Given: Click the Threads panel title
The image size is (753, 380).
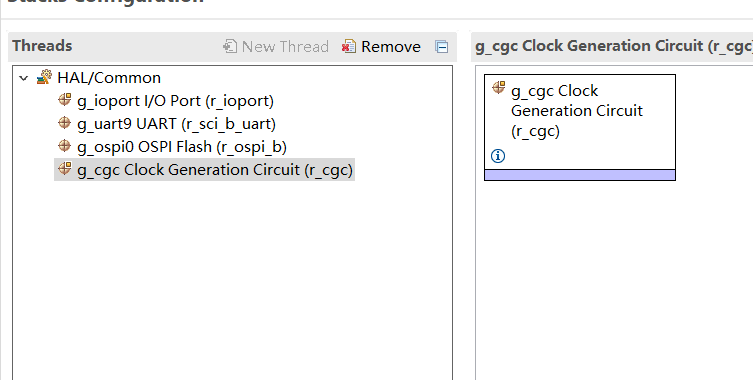Looking at the screenshot, I should 42,46.
